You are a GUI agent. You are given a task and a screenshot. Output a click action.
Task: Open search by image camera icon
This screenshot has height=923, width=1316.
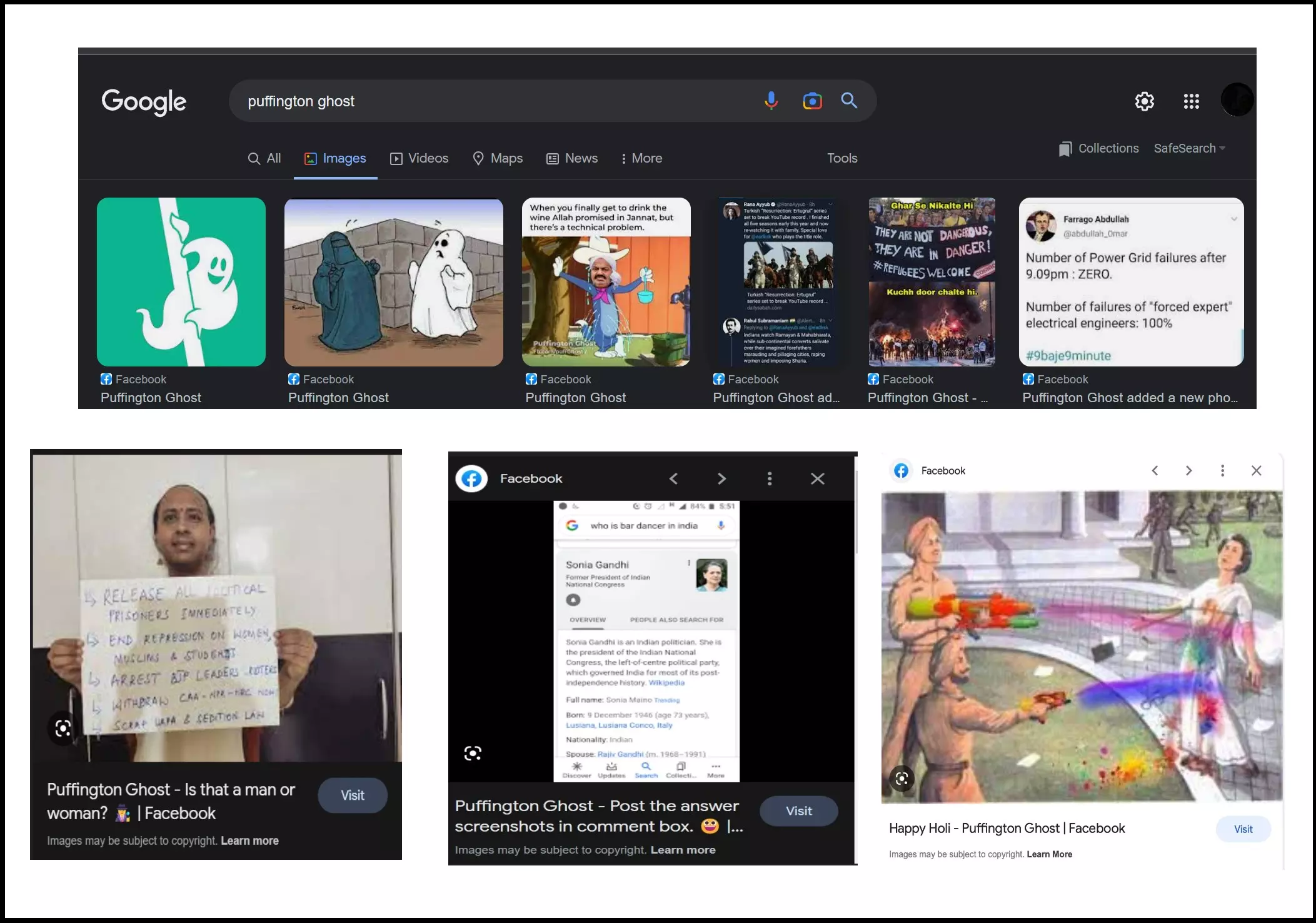(x=812, y=101)
